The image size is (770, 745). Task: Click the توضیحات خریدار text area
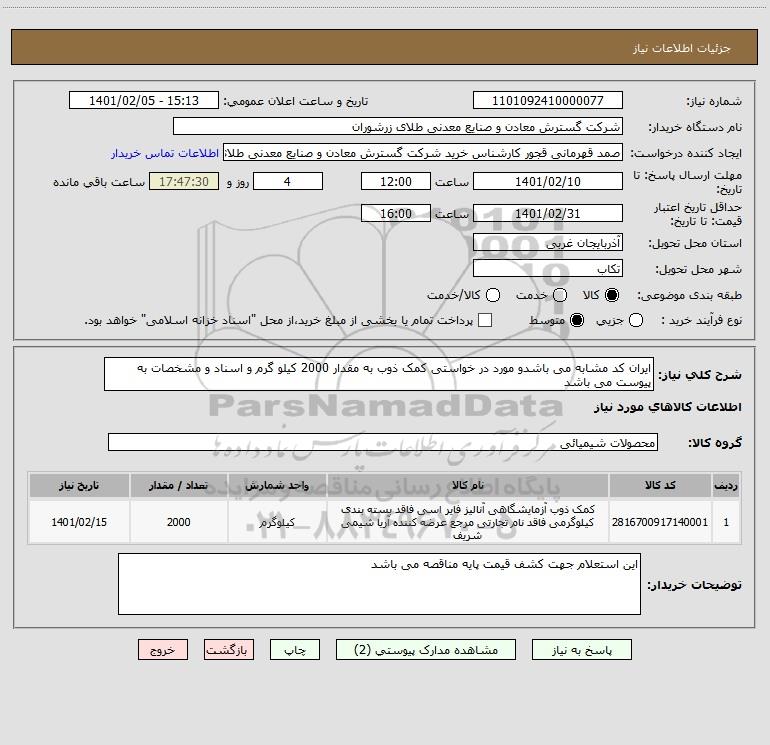click(379, 584)
